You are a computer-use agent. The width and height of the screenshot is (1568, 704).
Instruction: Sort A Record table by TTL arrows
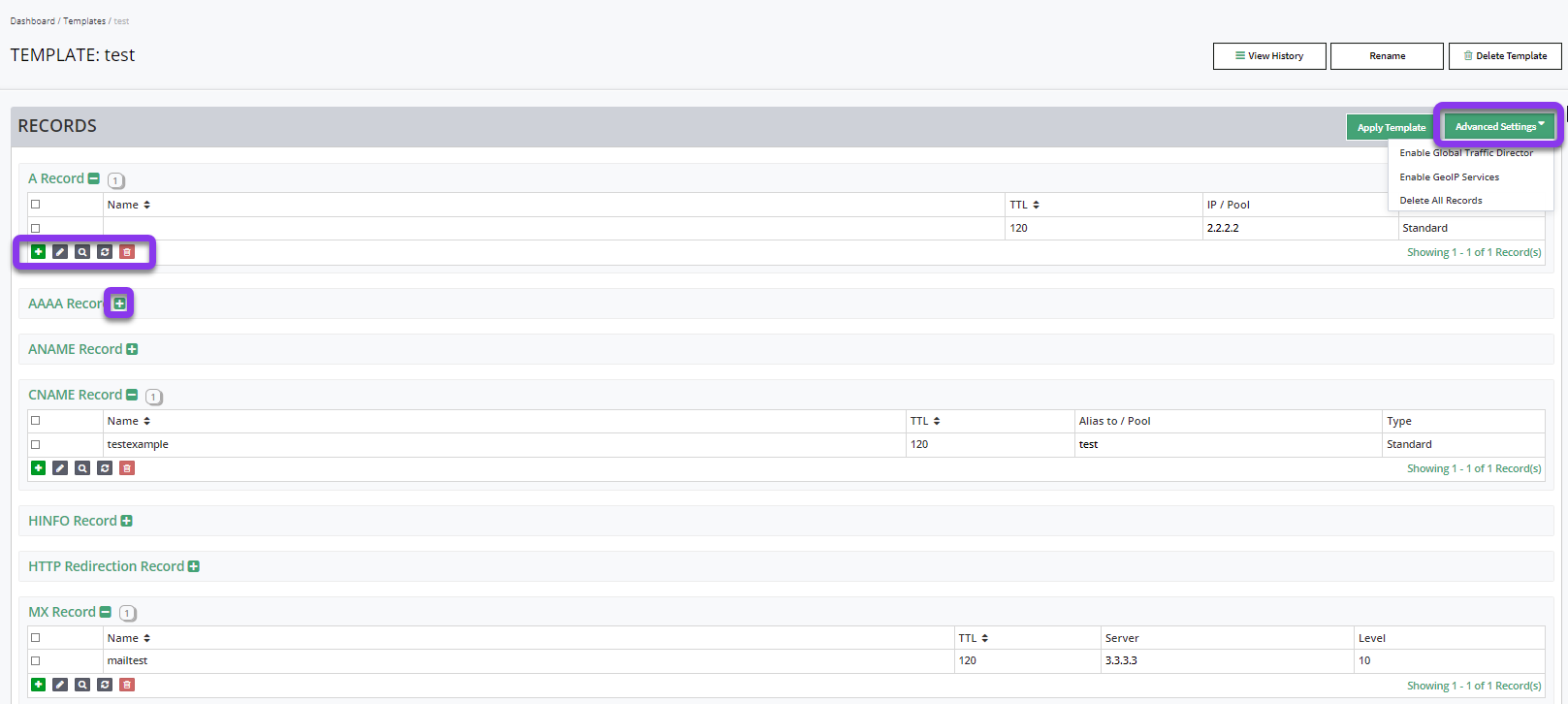coord(1036,205)
